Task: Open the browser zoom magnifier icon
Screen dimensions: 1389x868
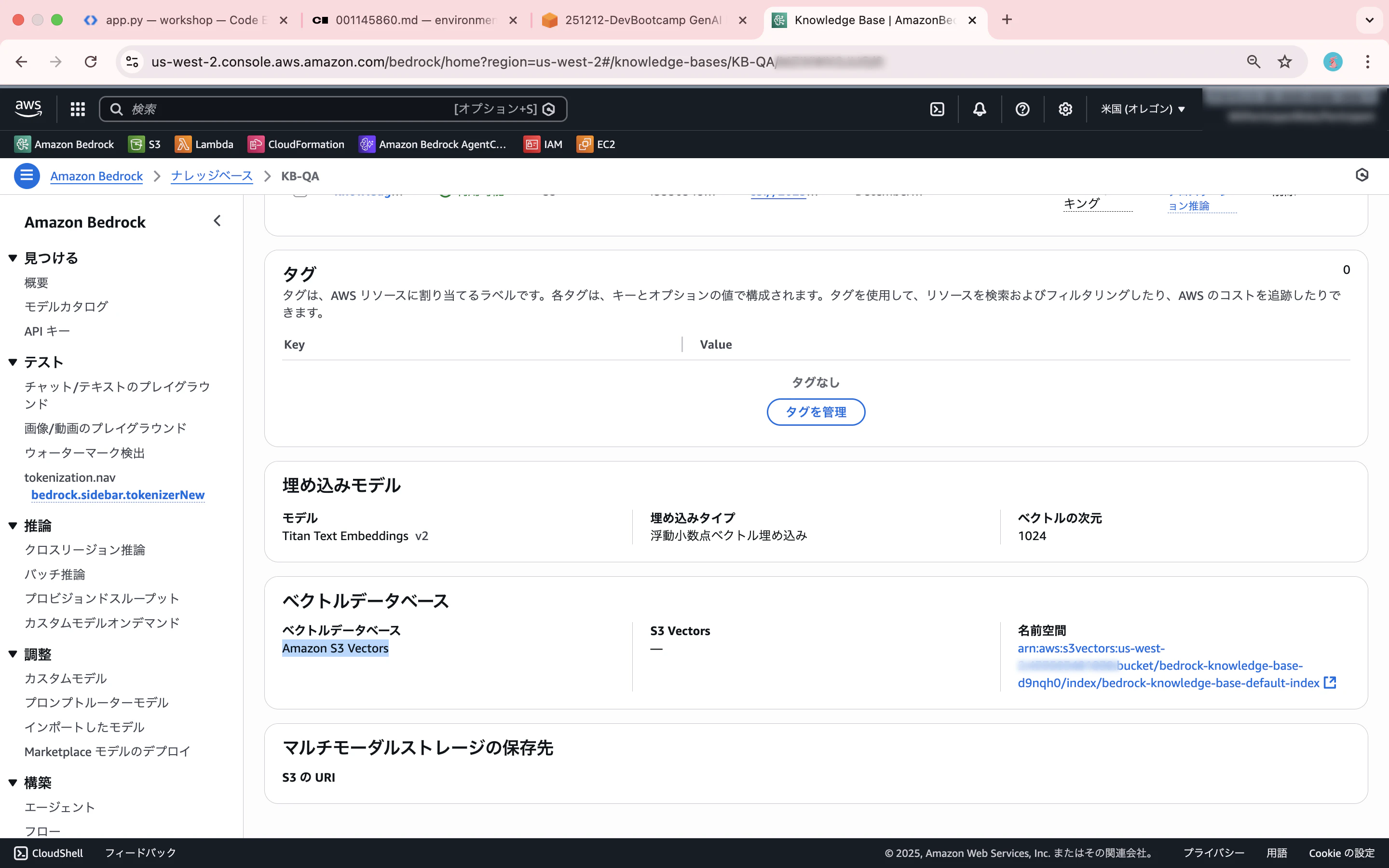Action: point(1253,61)
